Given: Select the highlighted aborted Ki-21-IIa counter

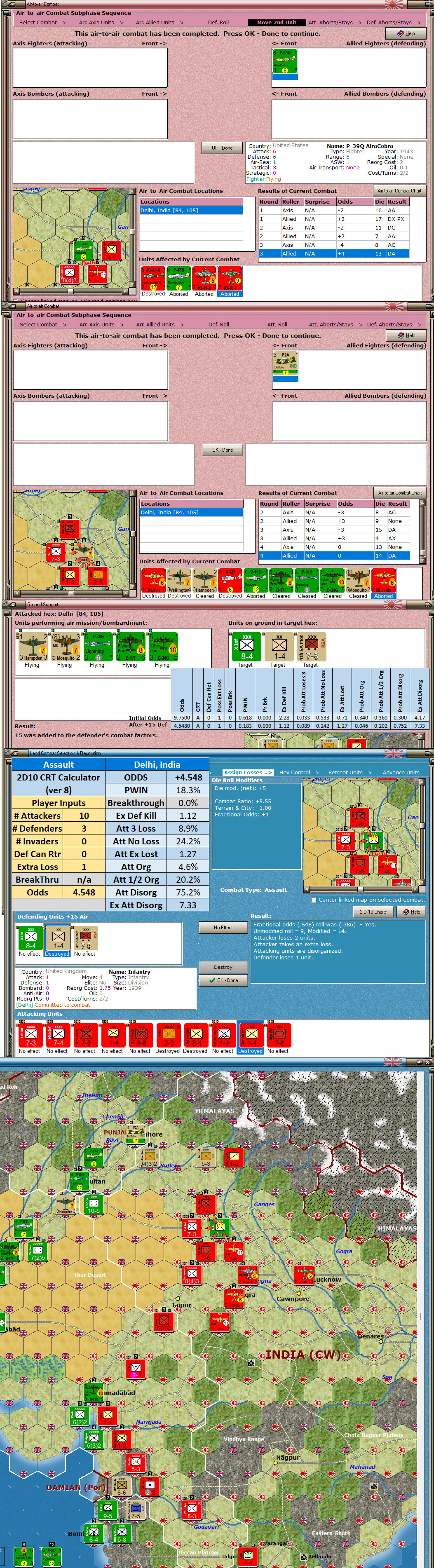Looking at the screenshot, I should click(x=383, y=581).
